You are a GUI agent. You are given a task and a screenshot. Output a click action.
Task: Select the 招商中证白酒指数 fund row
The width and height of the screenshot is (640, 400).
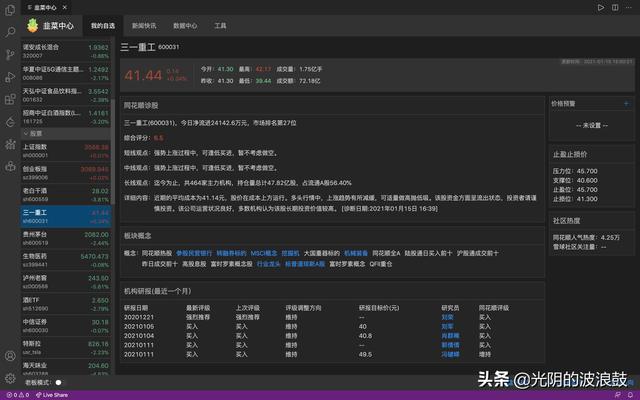tap(66, 117)
